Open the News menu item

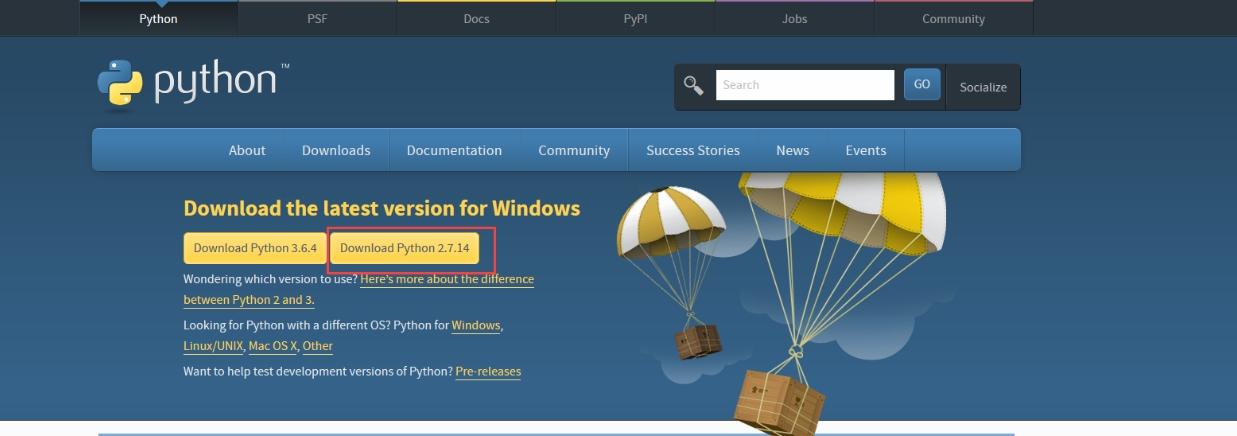tap(793, 150)
